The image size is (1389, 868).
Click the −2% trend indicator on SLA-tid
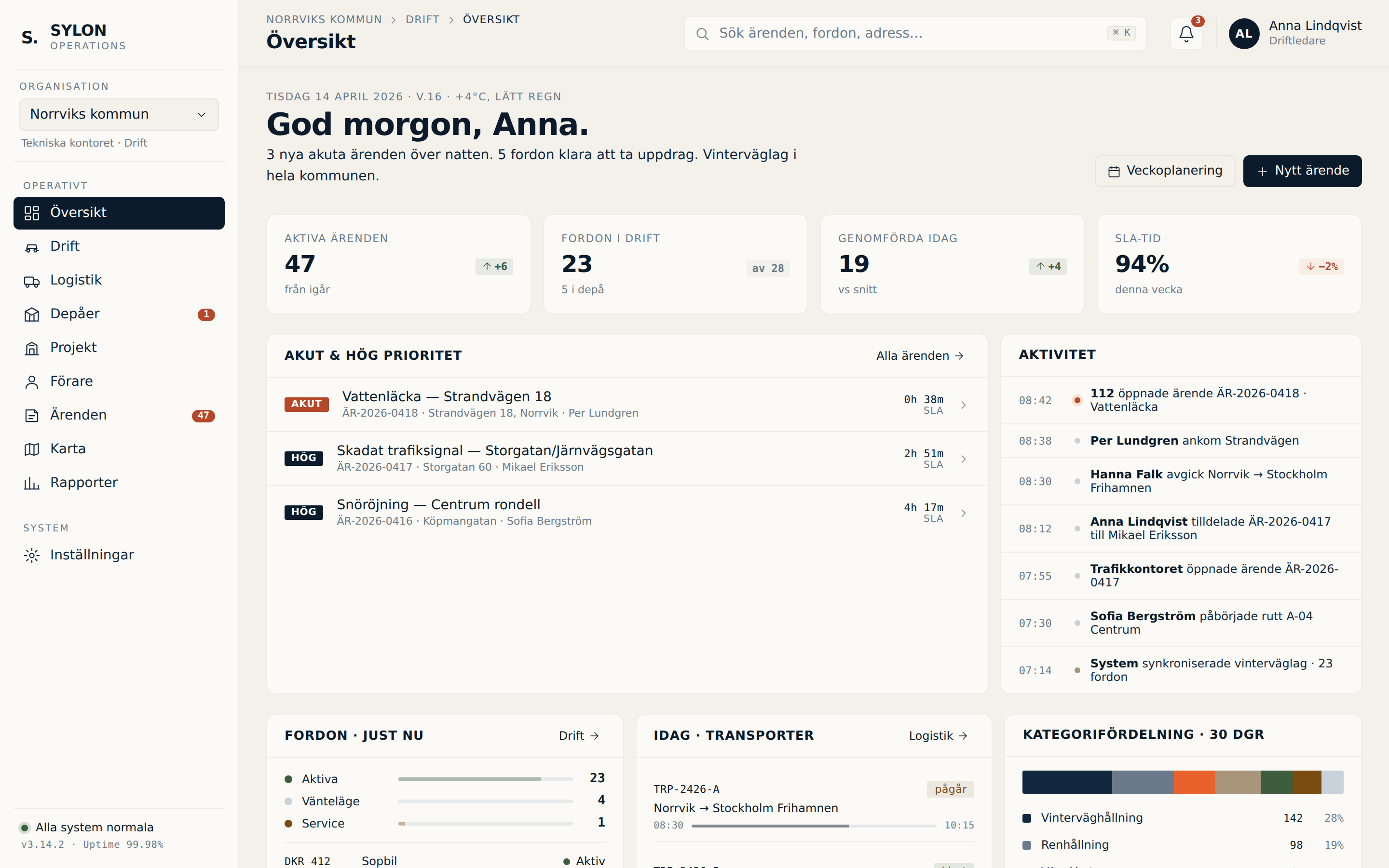pos(1321,266)
